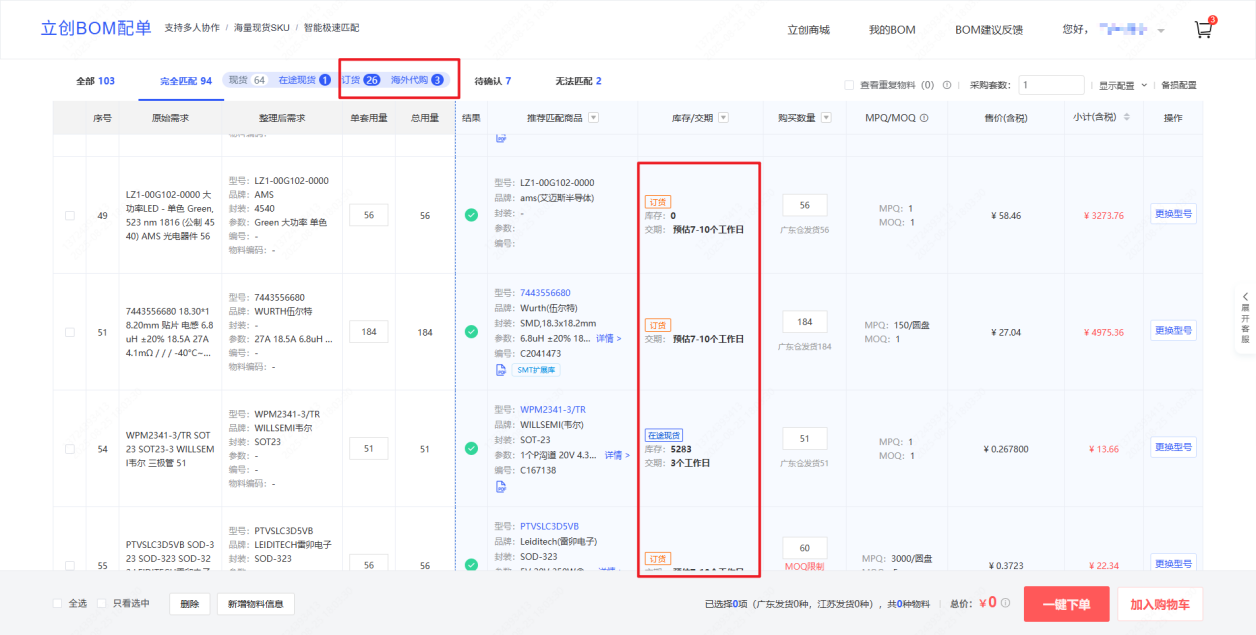Switch to the 无法匹配 tab
This screenshot has height=635, width=1256.
pos(578,81)
